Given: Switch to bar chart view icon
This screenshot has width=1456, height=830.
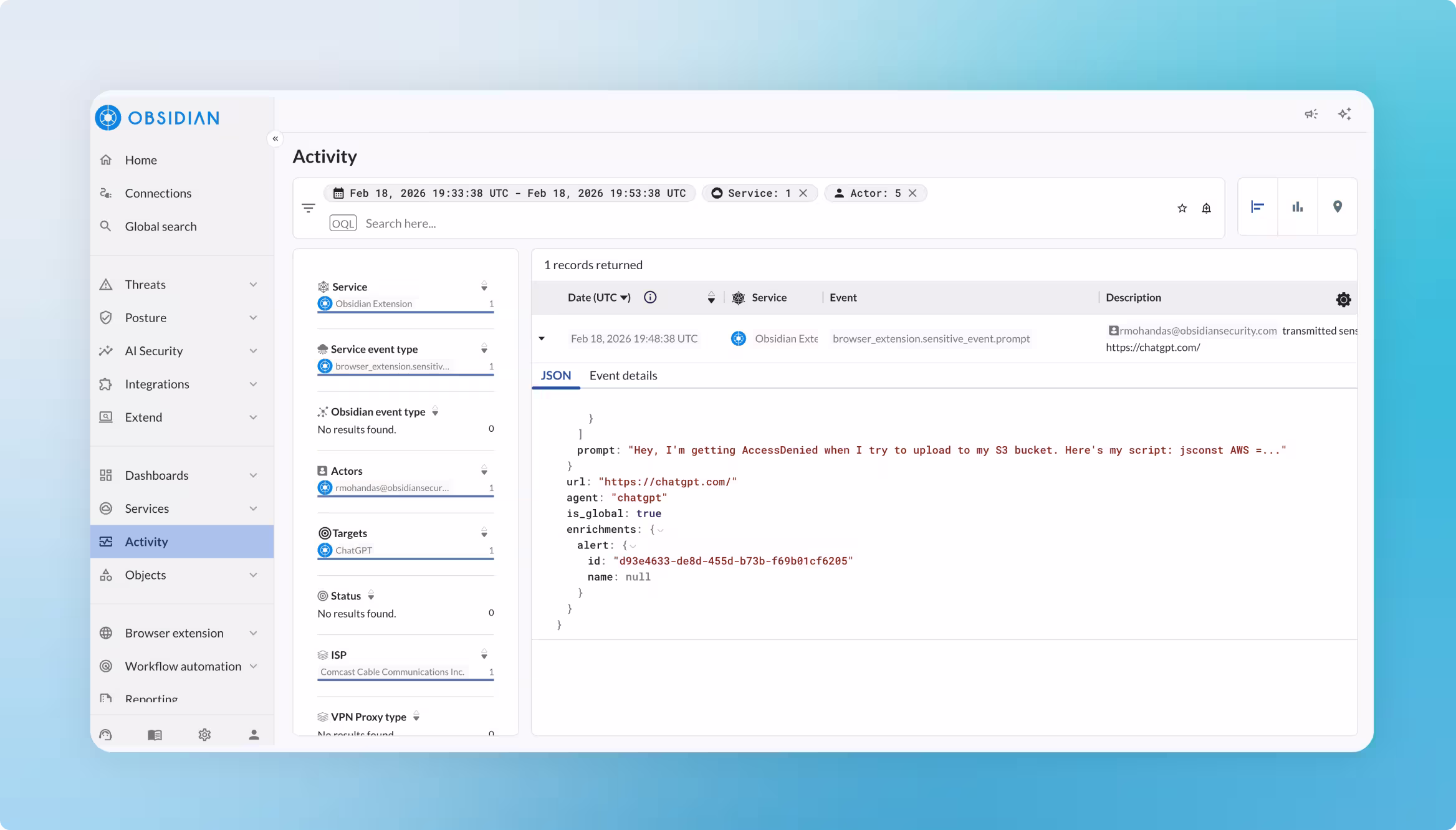Looking at the screenshot, I should click(1298, 207).
